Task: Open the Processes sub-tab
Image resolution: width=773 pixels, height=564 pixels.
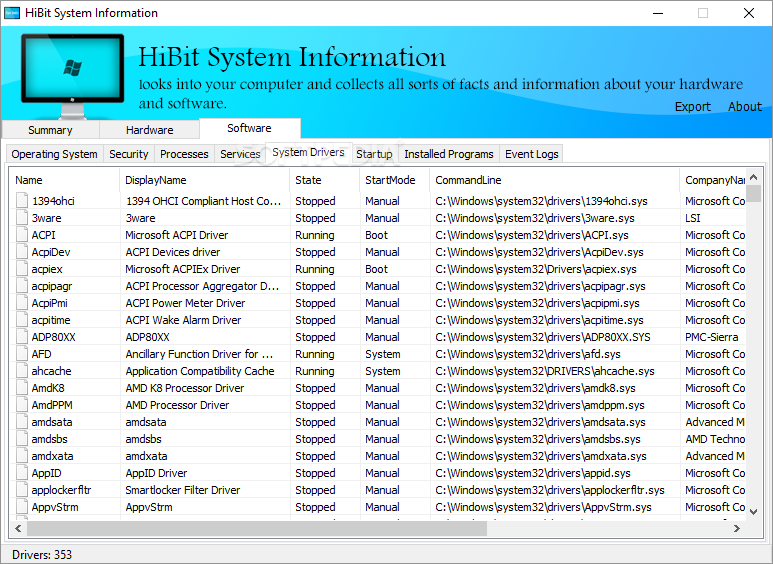Action: 184,154
